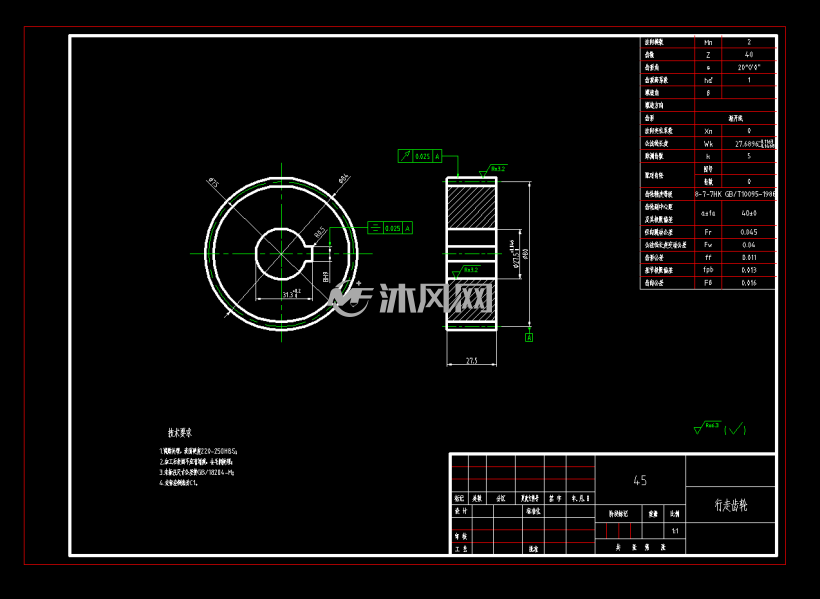Viewport: 820px width, 599px height.
Task: Select the fpb symbol cell
Action: pyautogui.click(x=708, y=270)
